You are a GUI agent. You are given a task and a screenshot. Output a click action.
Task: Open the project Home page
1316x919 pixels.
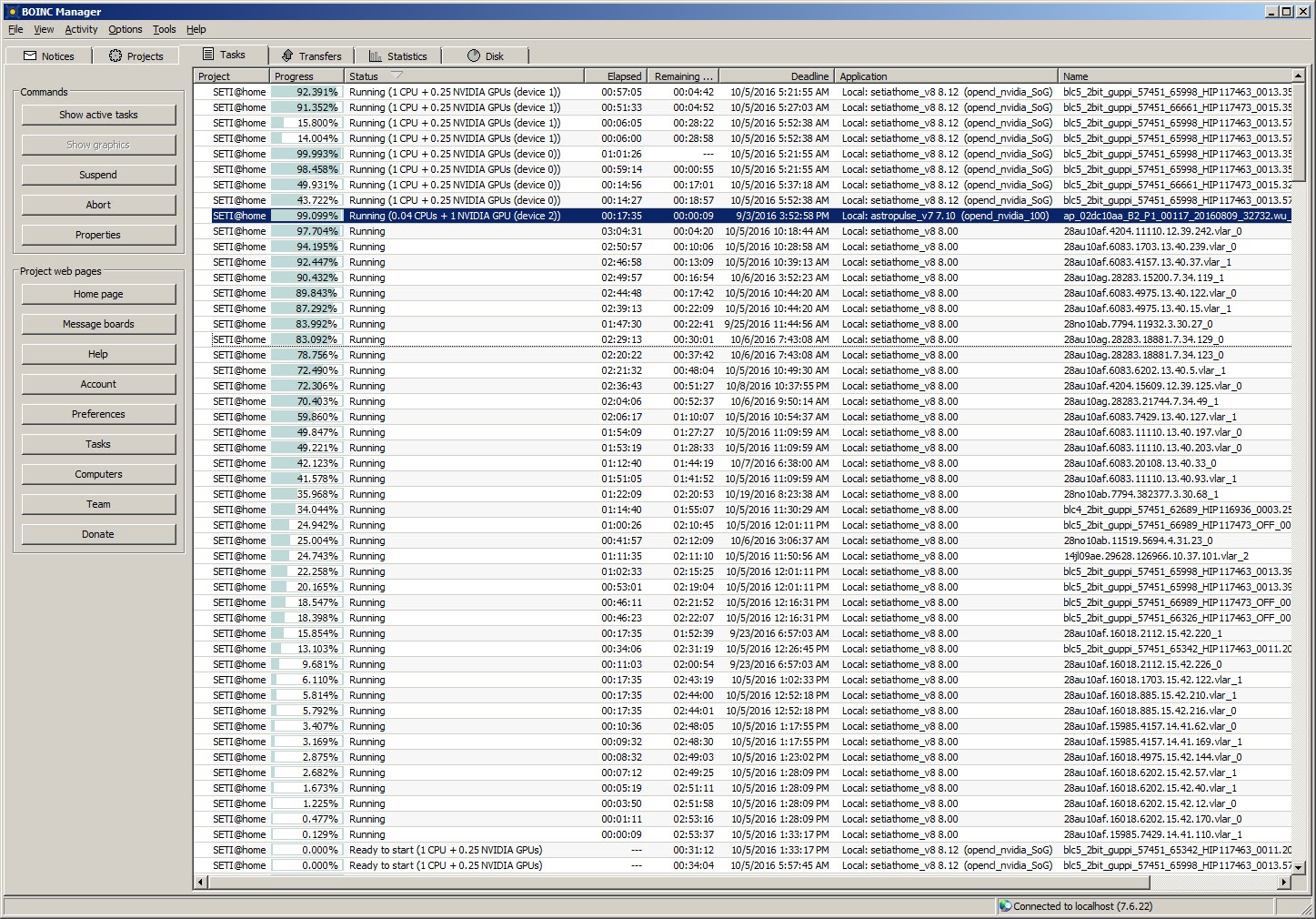[98, 294]
